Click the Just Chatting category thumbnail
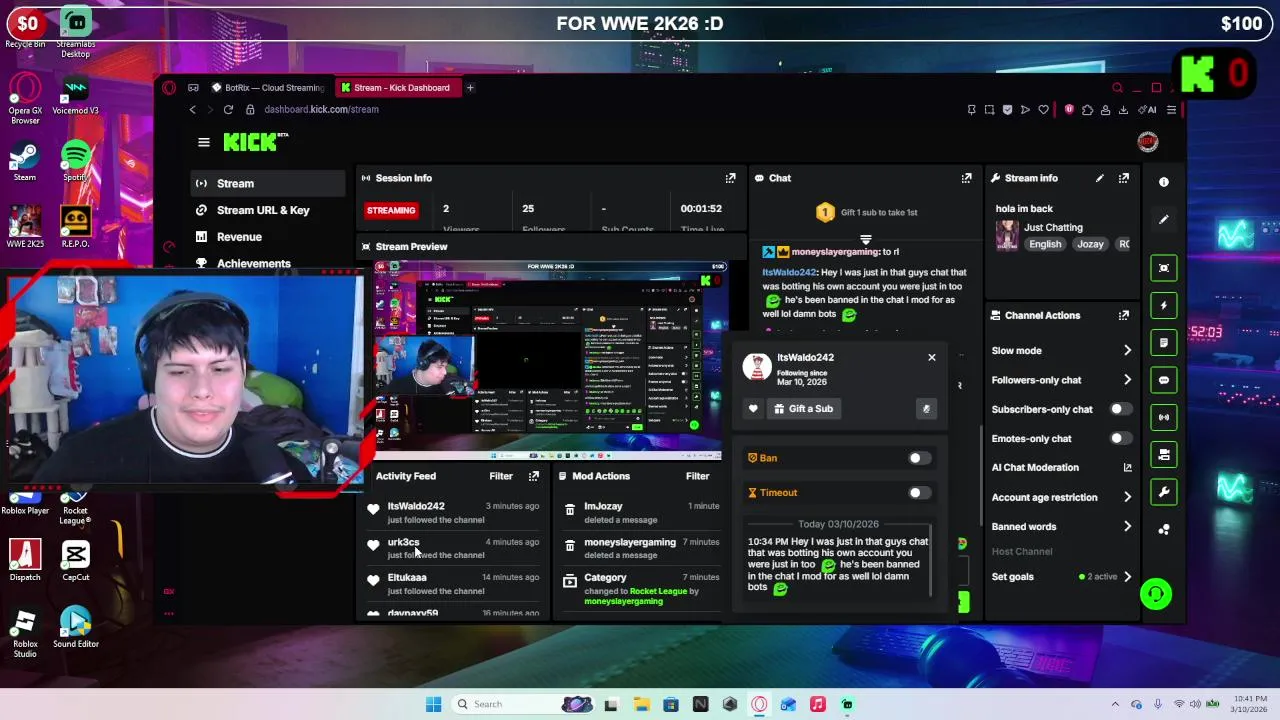 click(x=1007, y=235)
